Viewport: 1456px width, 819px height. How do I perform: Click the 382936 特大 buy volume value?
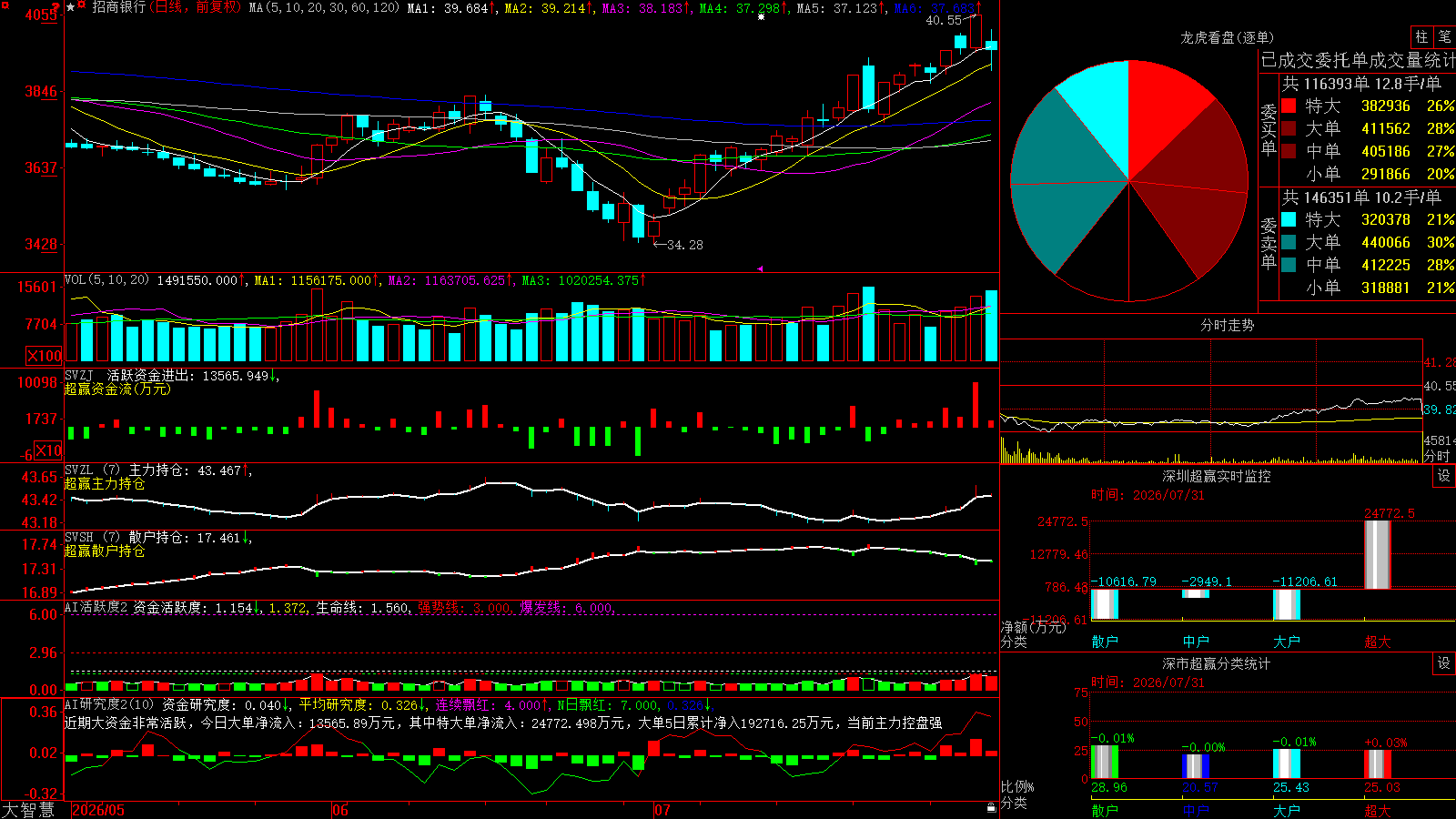pyautogui.click(x=1386, y=106)
